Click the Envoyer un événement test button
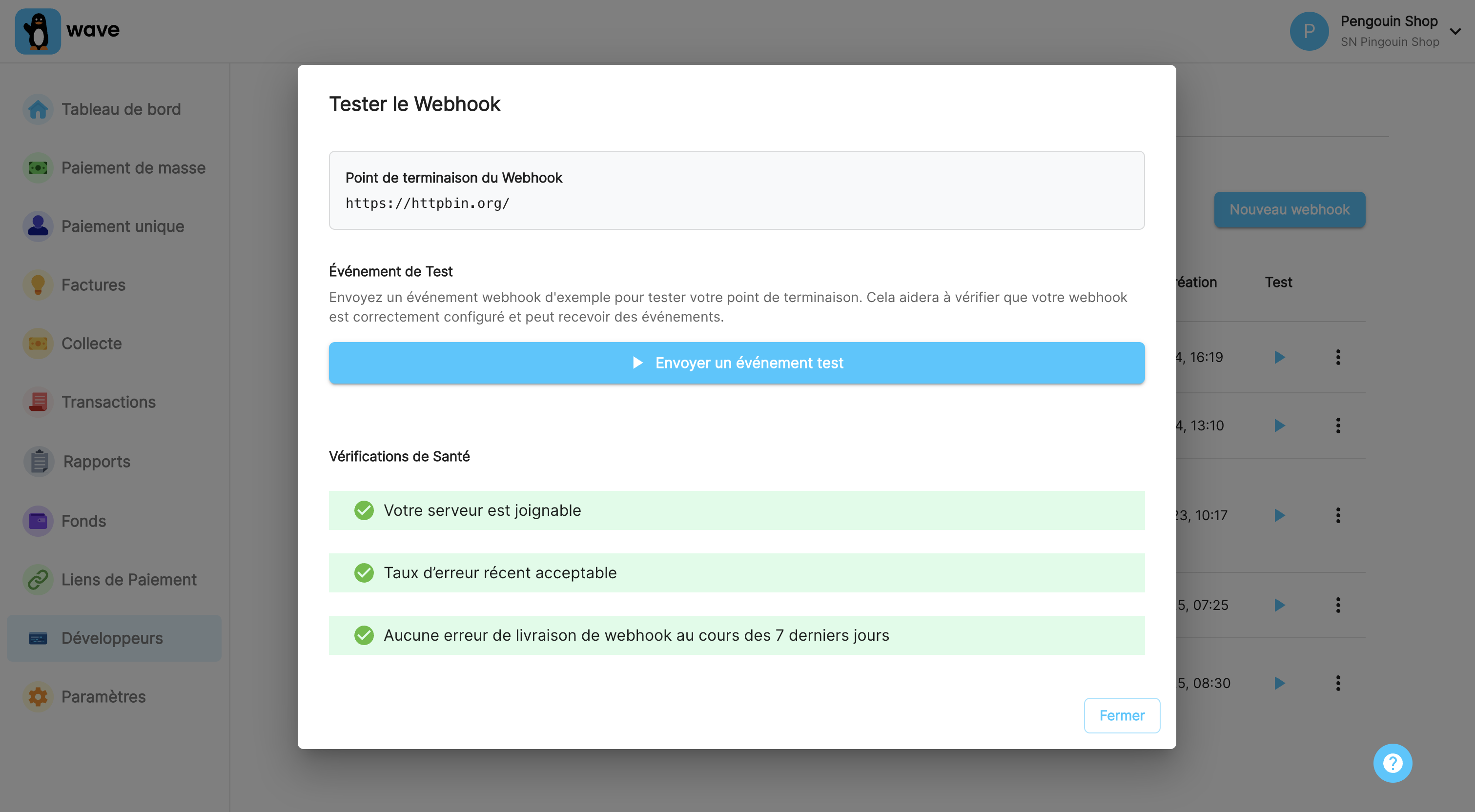The width and height of the screenshot is (1475, 812). (737, 363)
